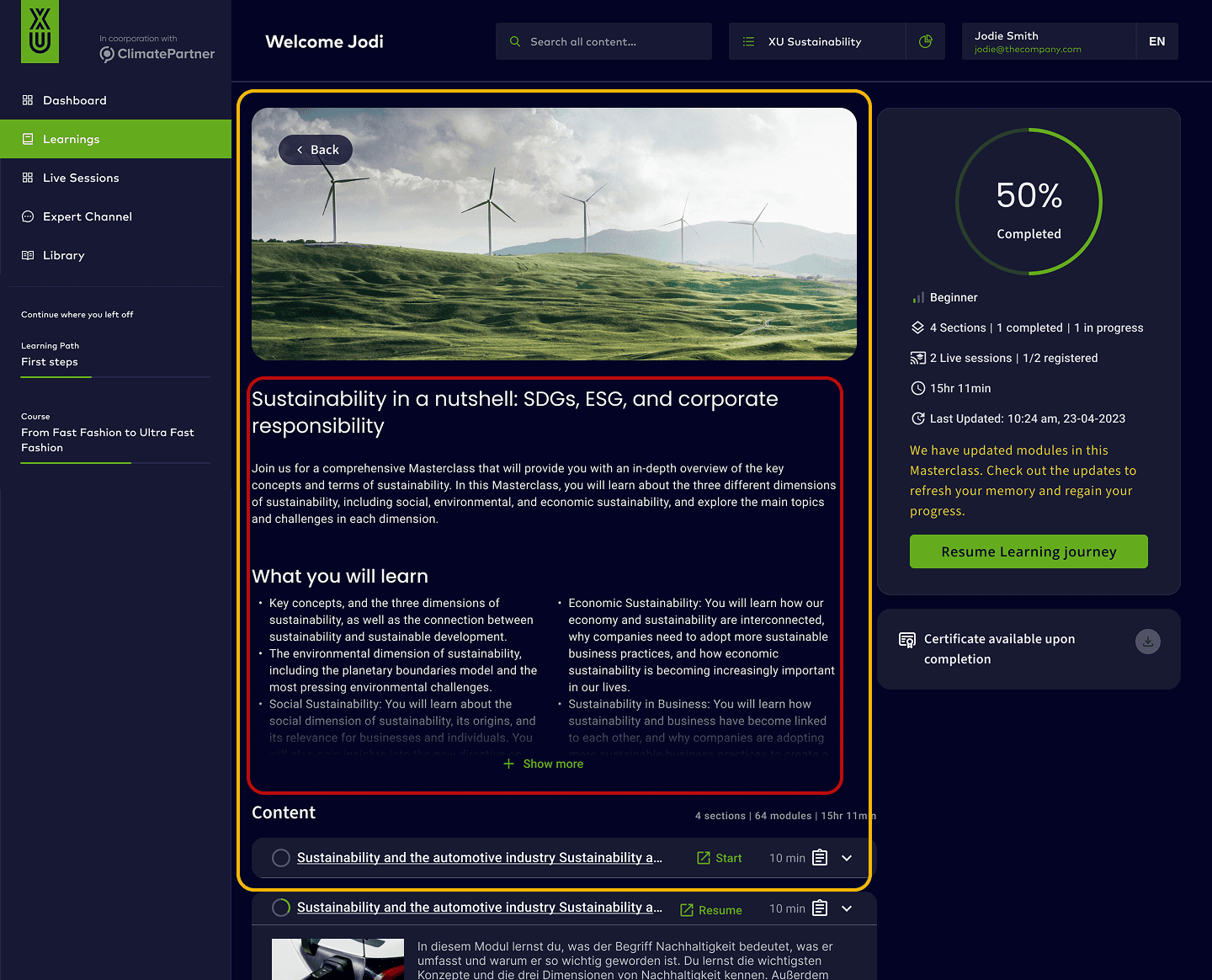The width and height of the screenshot is (1212, 980).
Task: Click the Welcome Jodi heading
Action: pyautogui.click(x=324, y=41)
